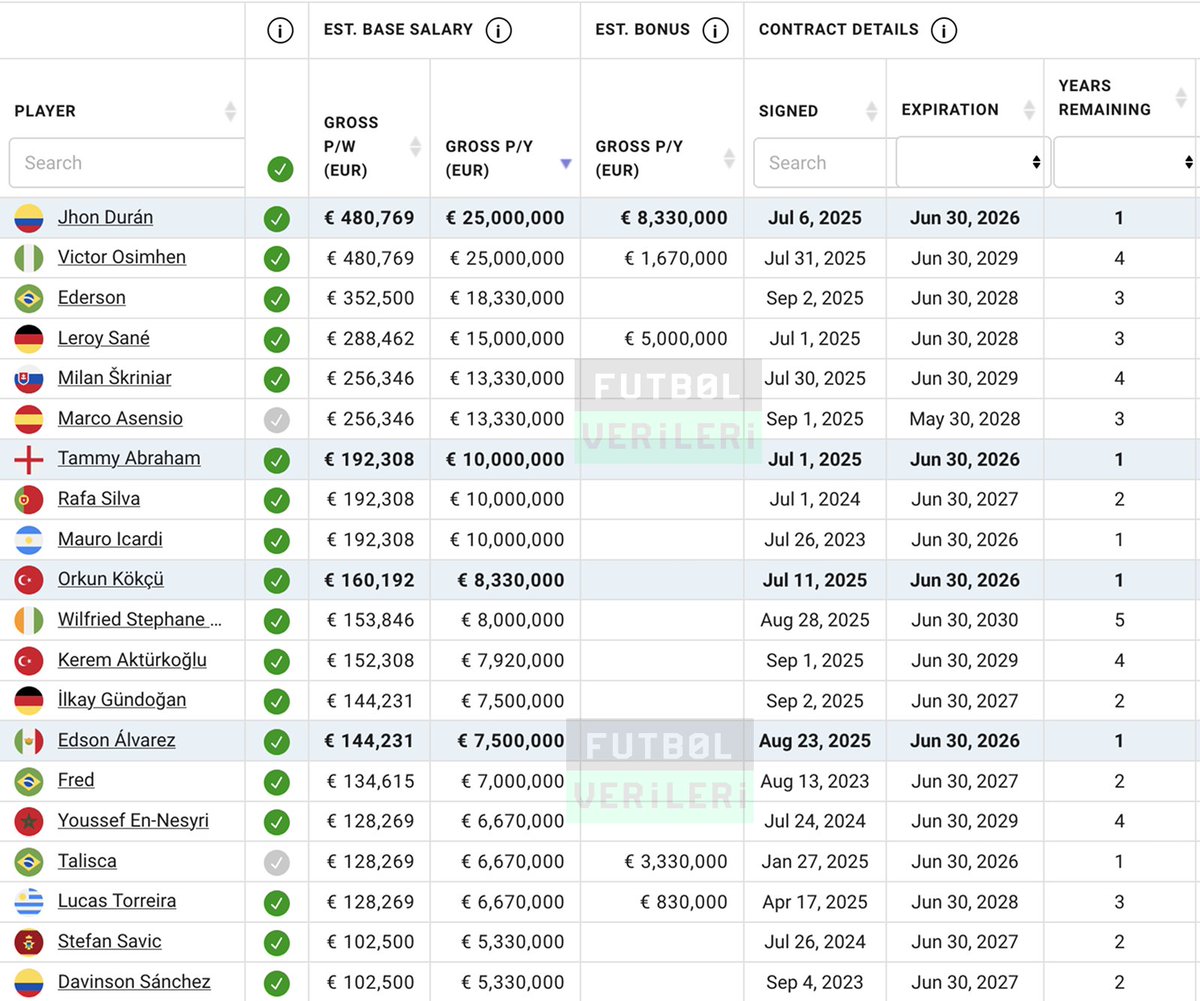Viewport: 1200px width, 1001px height.
Task: Click the Jun 30, 2030 expiration cell
Action: (965, 620)
